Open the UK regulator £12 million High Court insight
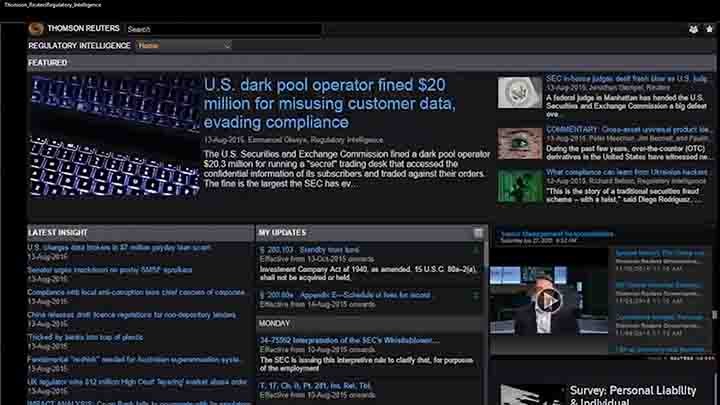 coord(137,382)
